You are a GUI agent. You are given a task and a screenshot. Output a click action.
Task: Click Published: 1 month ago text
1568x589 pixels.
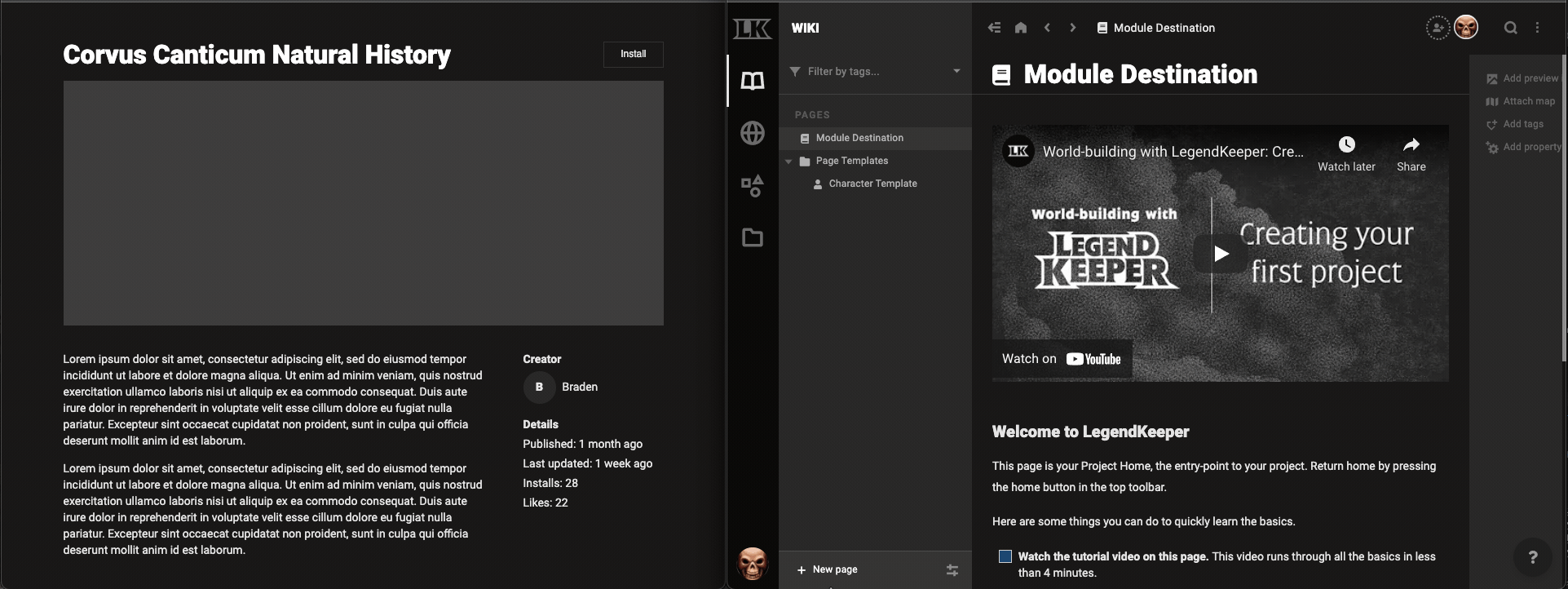coord(582,444)
